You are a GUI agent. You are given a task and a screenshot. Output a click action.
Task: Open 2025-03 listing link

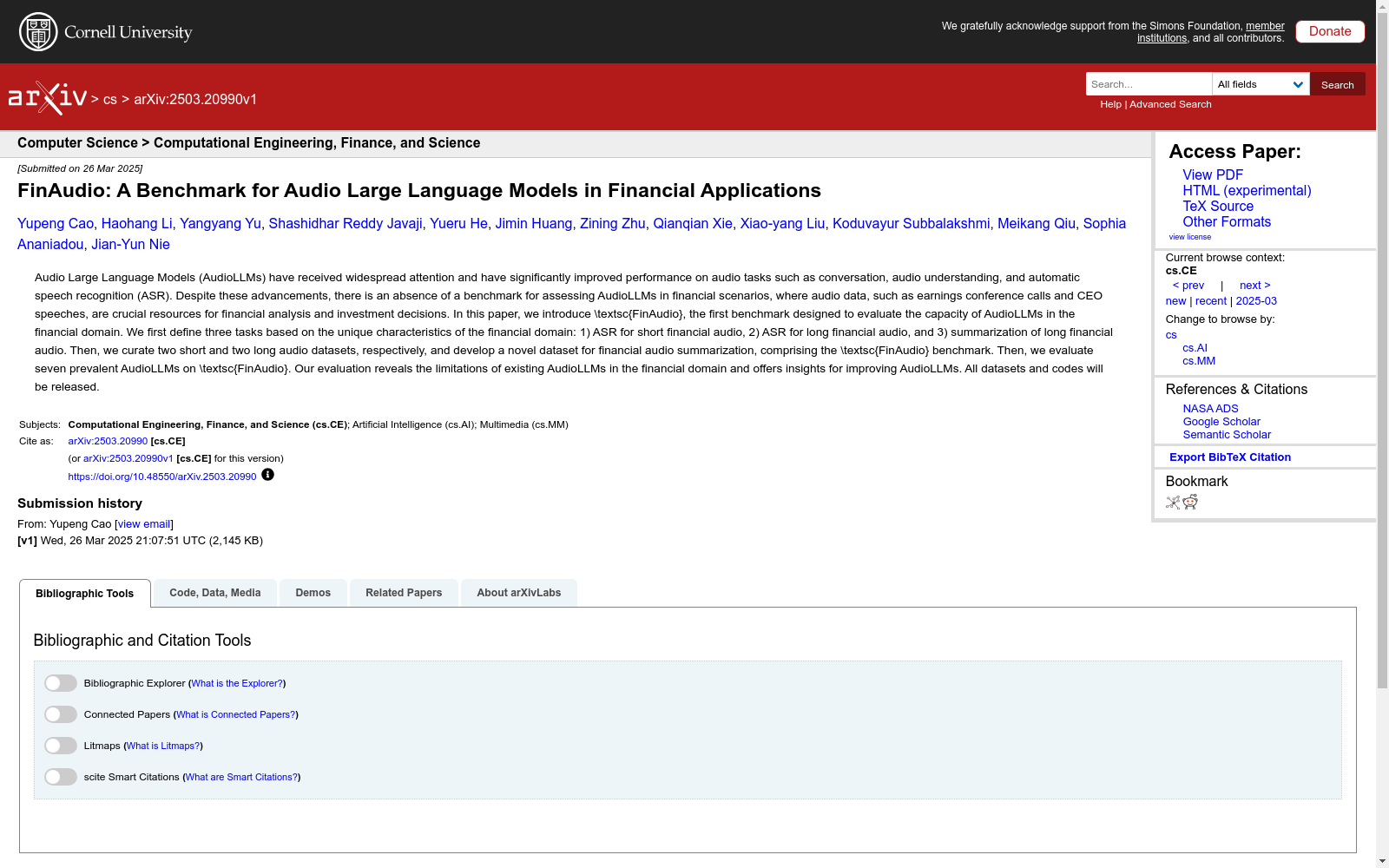tap(1256, 301)
